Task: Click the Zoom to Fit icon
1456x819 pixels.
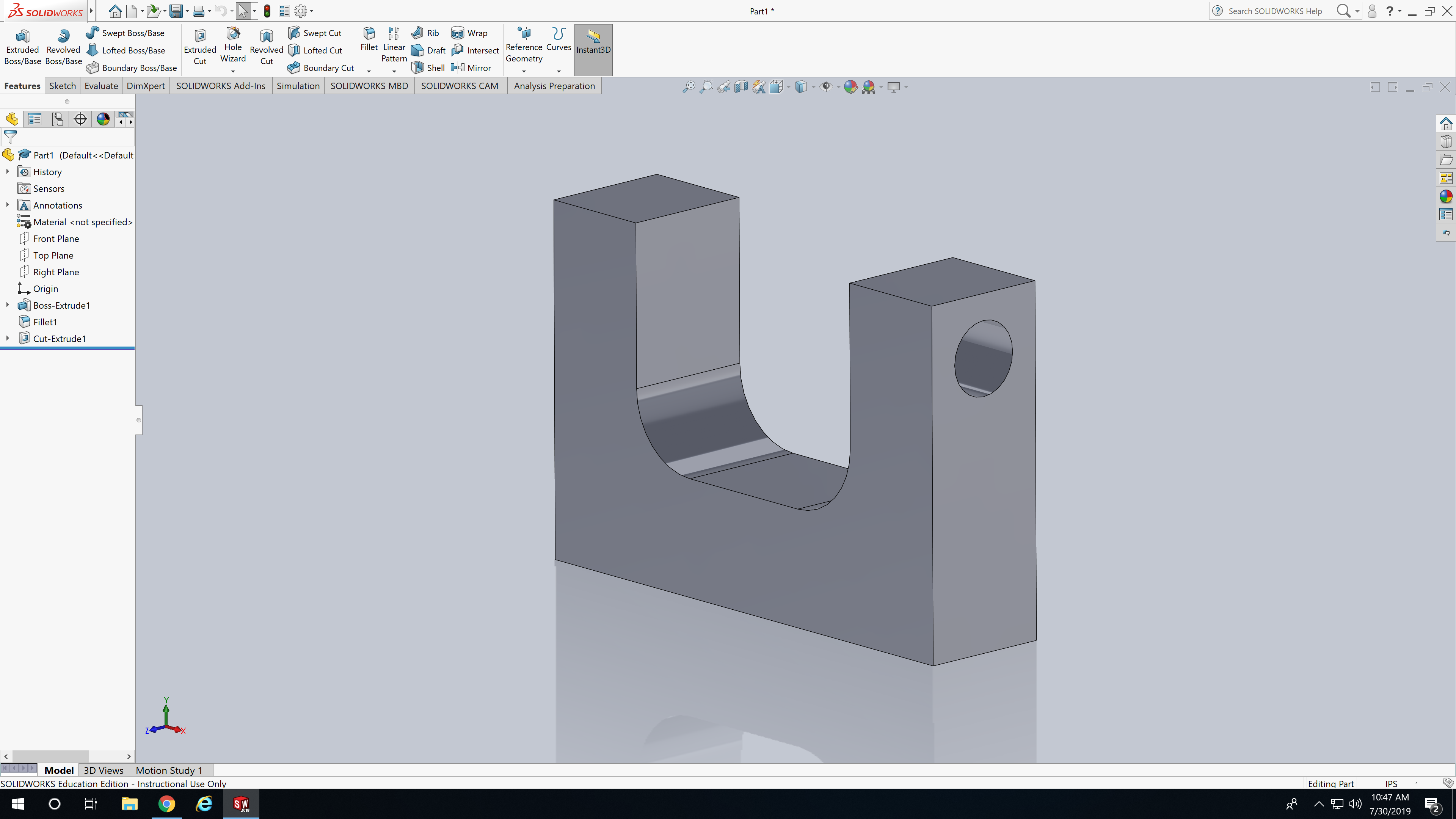Action: [689, 87]
